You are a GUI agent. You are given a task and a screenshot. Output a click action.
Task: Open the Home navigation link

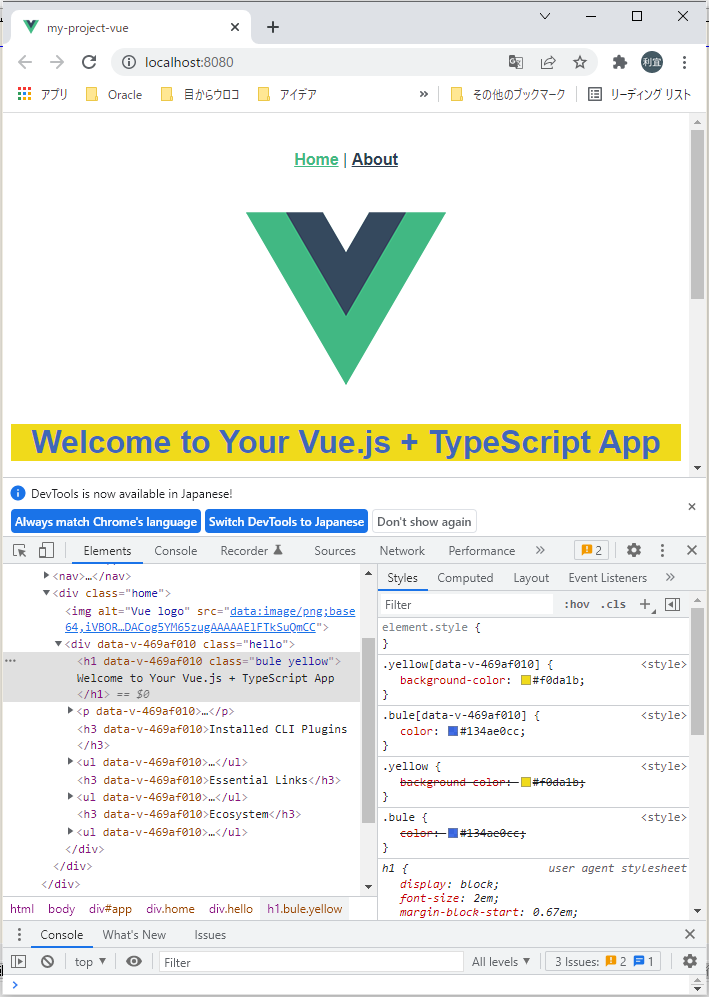tap(316, 159)
